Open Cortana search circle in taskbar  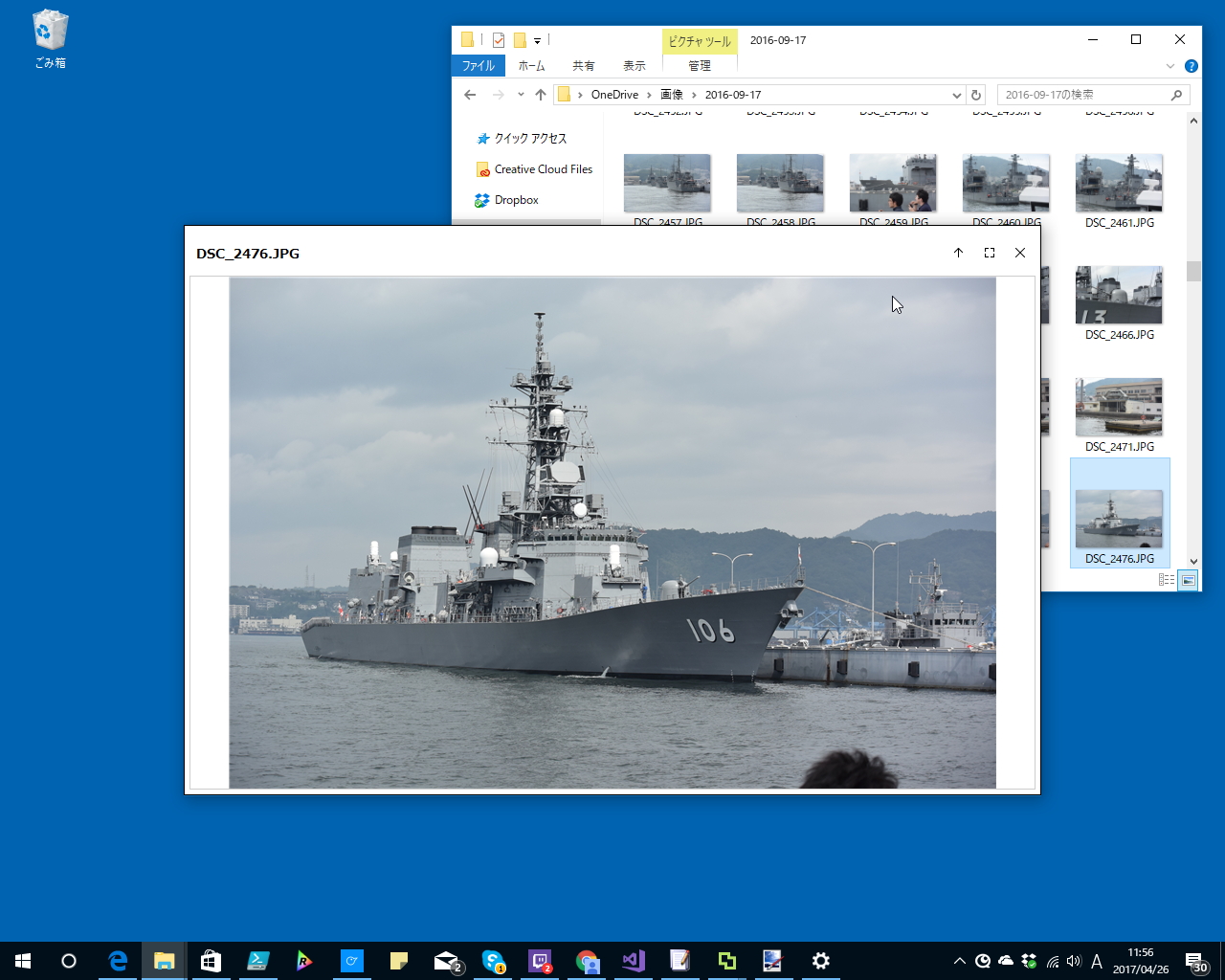click(69, 961)
